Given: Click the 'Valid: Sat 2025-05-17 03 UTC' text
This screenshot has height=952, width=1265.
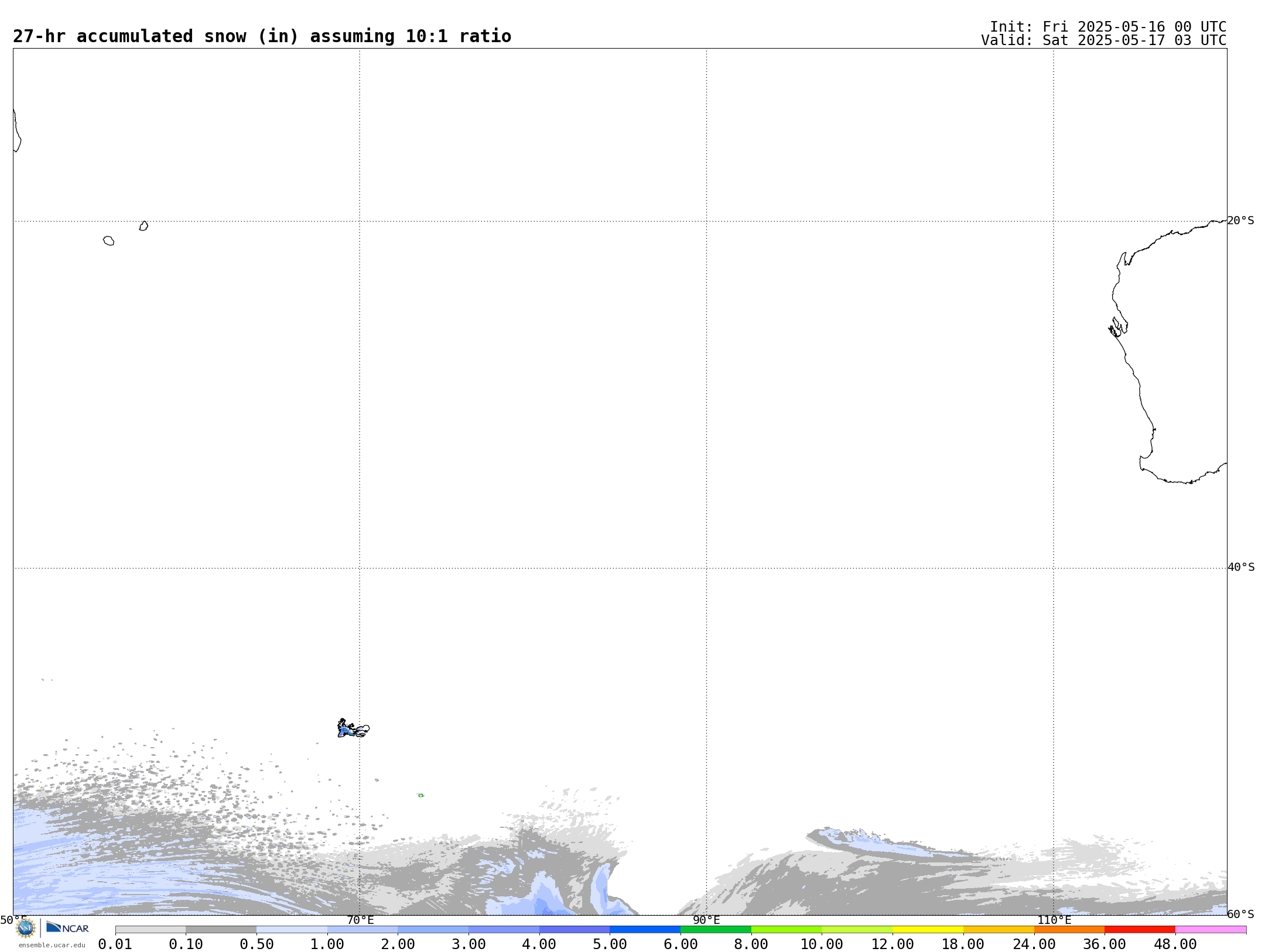Looking at the screenshot, I should coord(1104,40).
